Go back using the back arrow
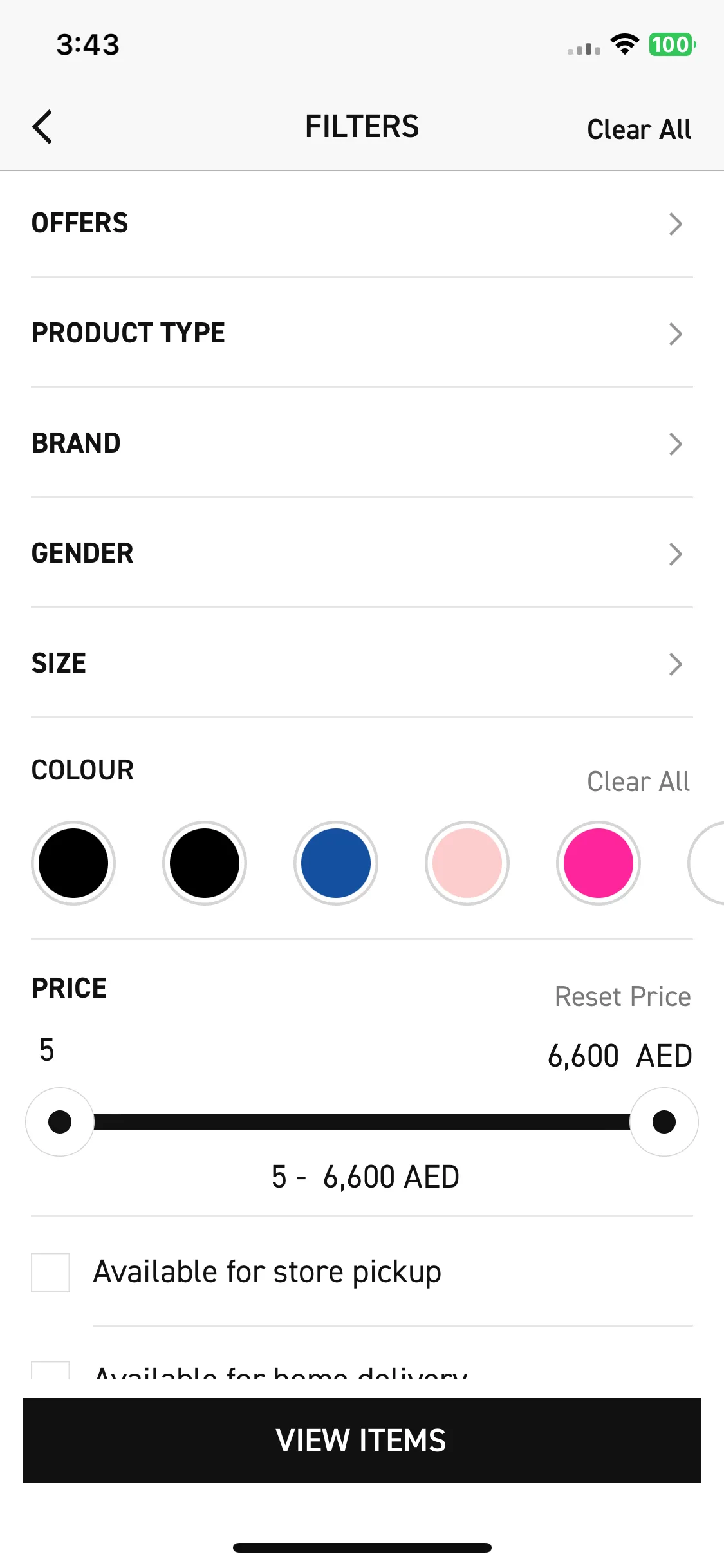 point(42,127)
